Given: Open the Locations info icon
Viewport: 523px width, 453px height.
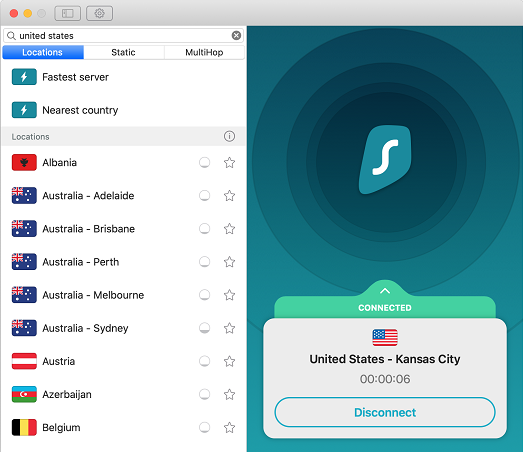Looking at the screenshot, I should pyautogui.click(x=229, y=136).
